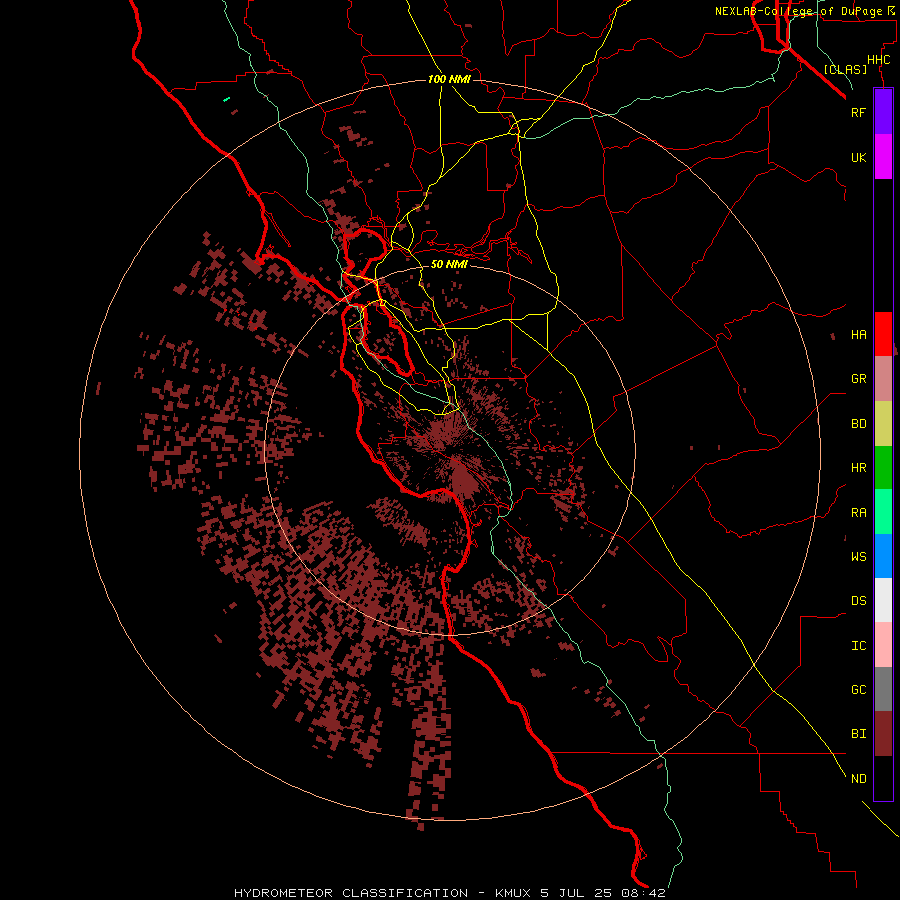
Task: Click the UK legend label
Action: click(858, 157)
